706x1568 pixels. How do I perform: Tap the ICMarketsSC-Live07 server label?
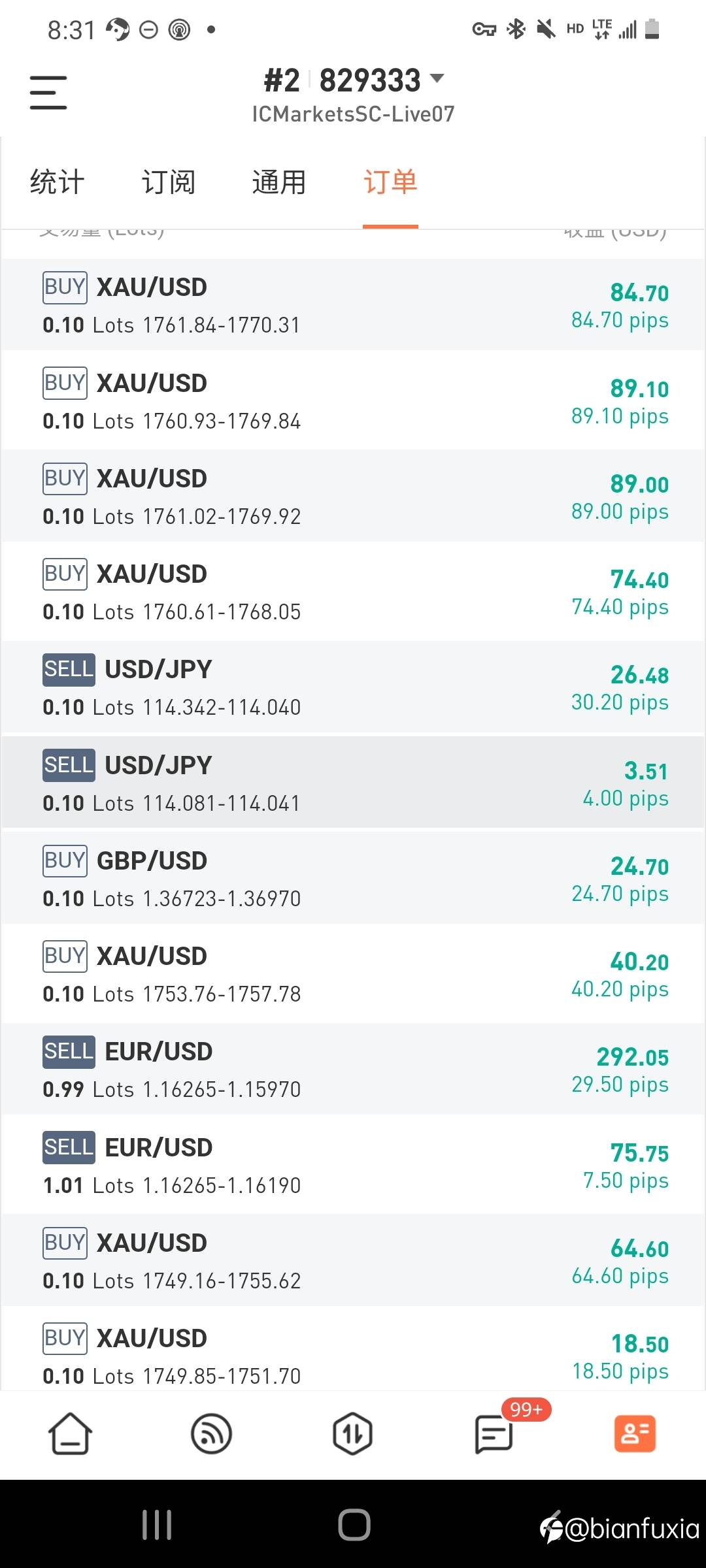click(x=353, y=114)
